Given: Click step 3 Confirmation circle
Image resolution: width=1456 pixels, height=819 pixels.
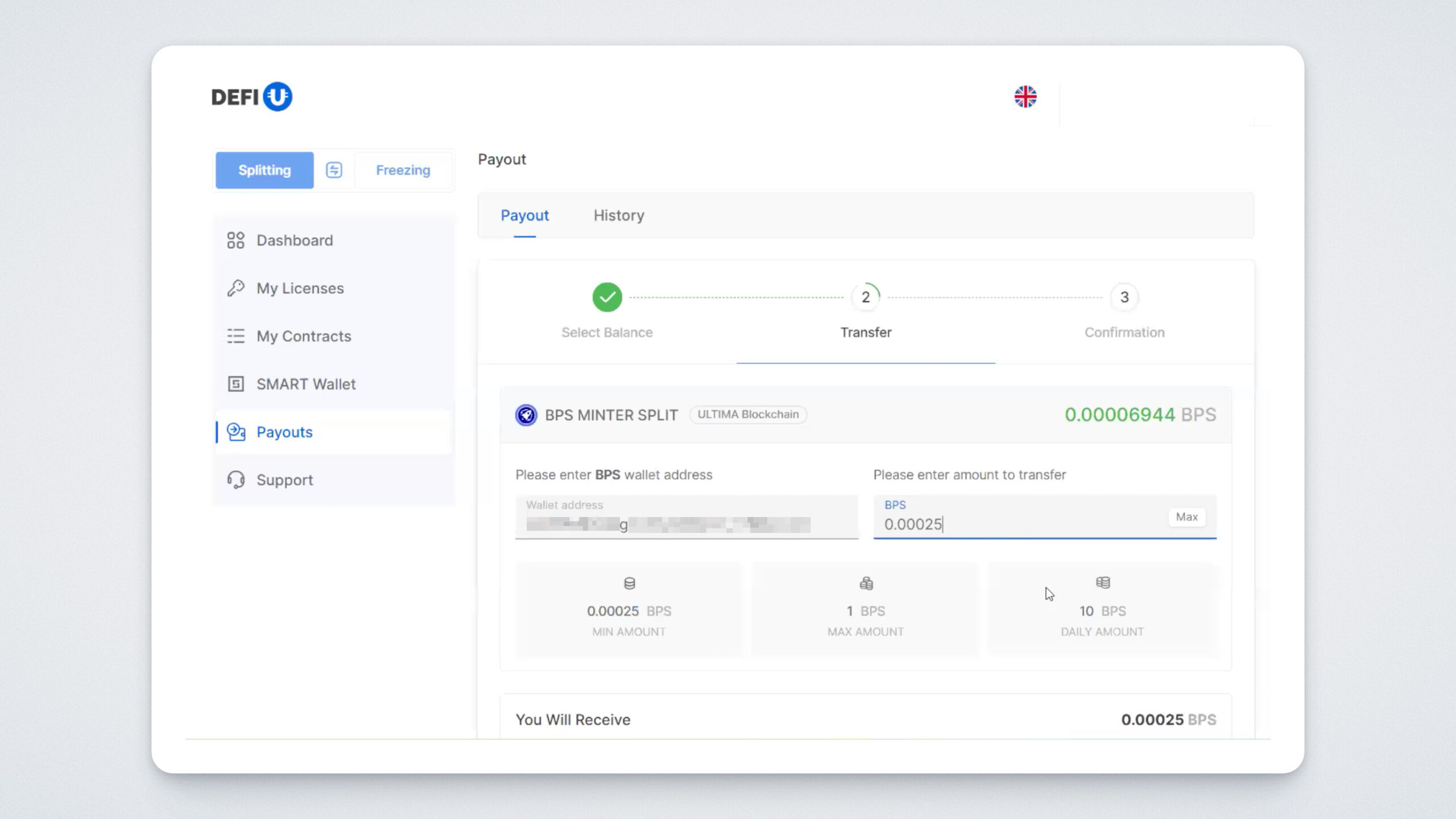Looking at the screenshot, I should click(1124, 297).
